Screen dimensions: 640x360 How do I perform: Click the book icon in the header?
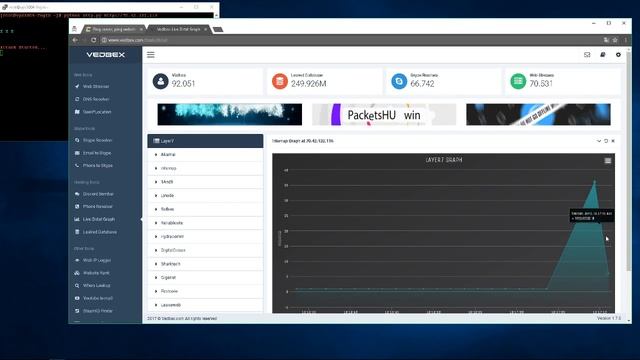tap(602, 55)
